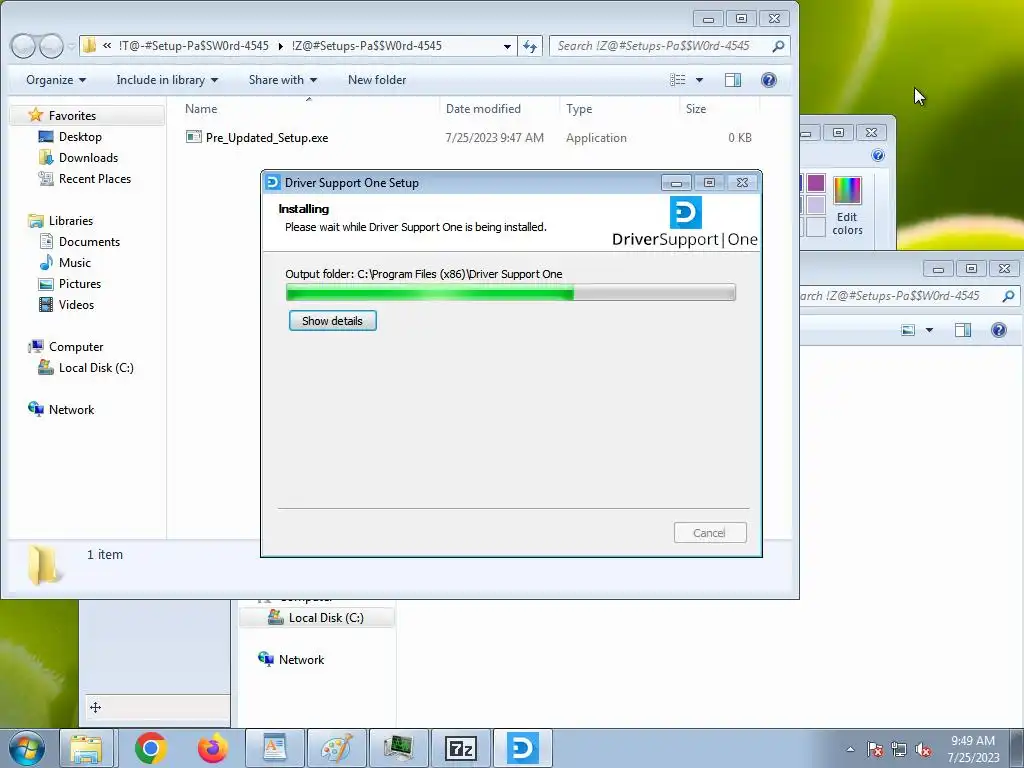This screenshot has width=1024, height=768.
Task: Select Libraries in navigation pane
Action: 71,221
